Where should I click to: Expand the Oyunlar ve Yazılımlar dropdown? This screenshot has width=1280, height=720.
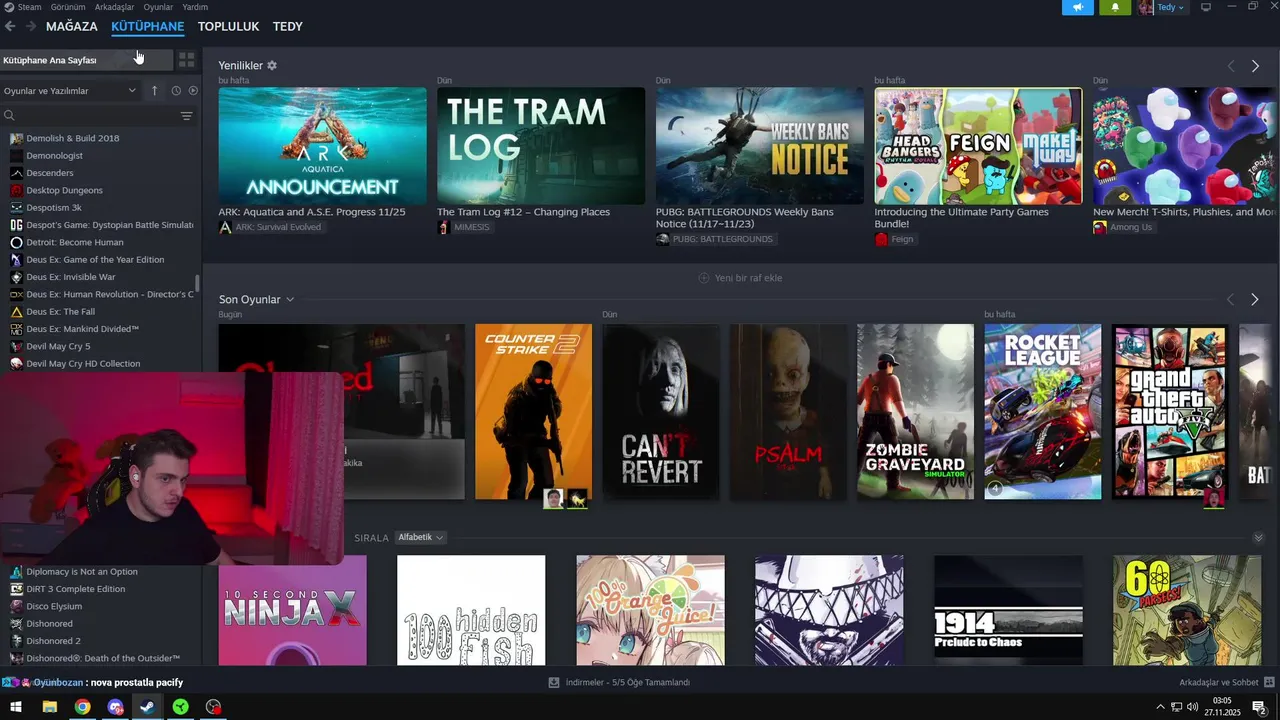pyautogui.click(x=69, y=90)
